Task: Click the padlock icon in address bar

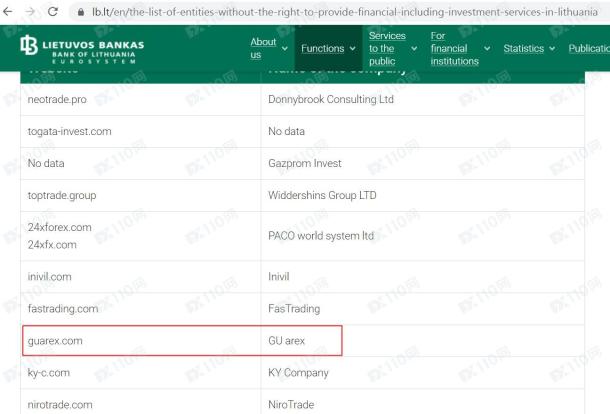Action: point(81,12)
